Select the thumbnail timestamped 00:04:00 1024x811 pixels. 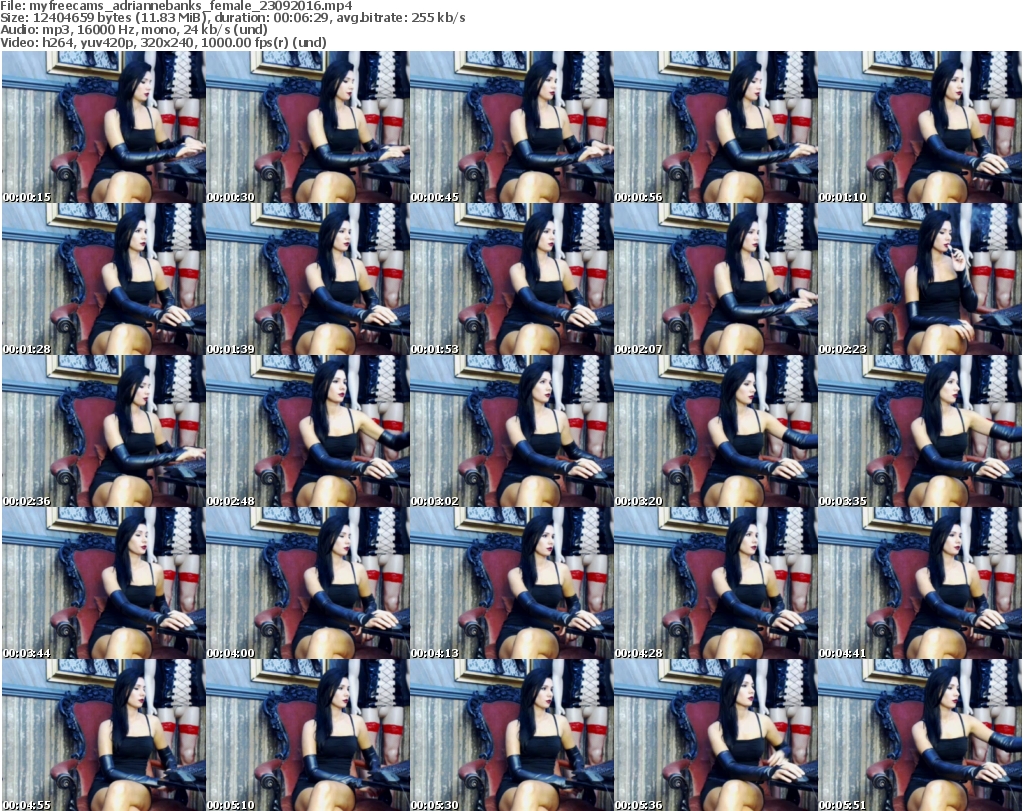tap(308, 583)
